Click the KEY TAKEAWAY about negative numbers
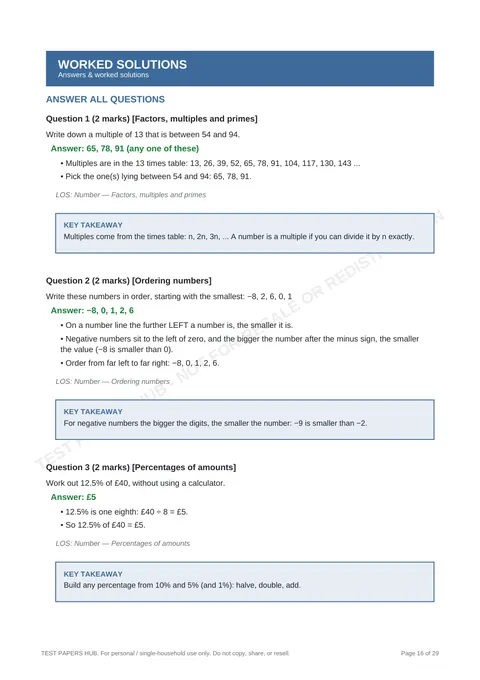The width and height of the screenshot is (480, 680). [245, 420]
